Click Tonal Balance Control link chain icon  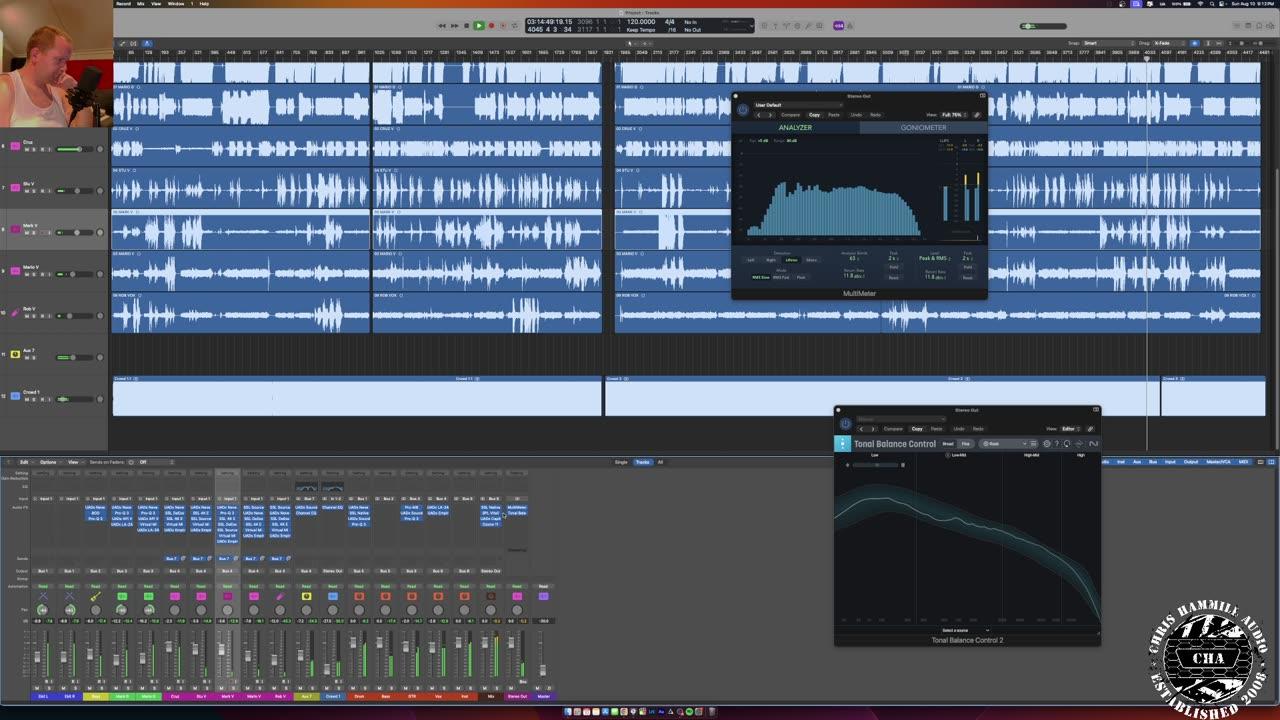click(1091, 429)
